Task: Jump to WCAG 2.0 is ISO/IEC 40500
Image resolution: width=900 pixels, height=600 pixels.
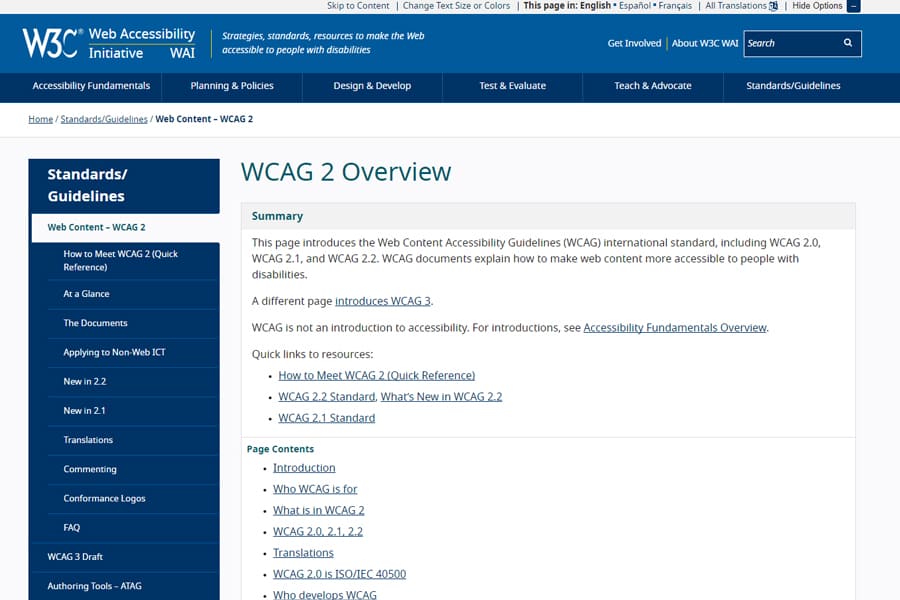Action: 339,574
